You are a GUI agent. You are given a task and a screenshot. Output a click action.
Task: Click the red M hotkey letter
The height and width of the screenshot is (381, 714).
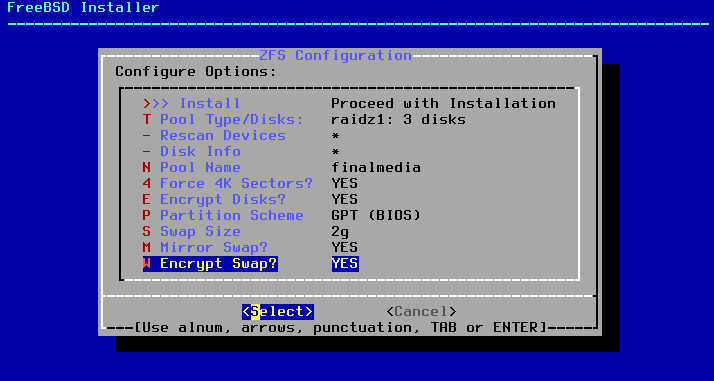tap(147, 247)
